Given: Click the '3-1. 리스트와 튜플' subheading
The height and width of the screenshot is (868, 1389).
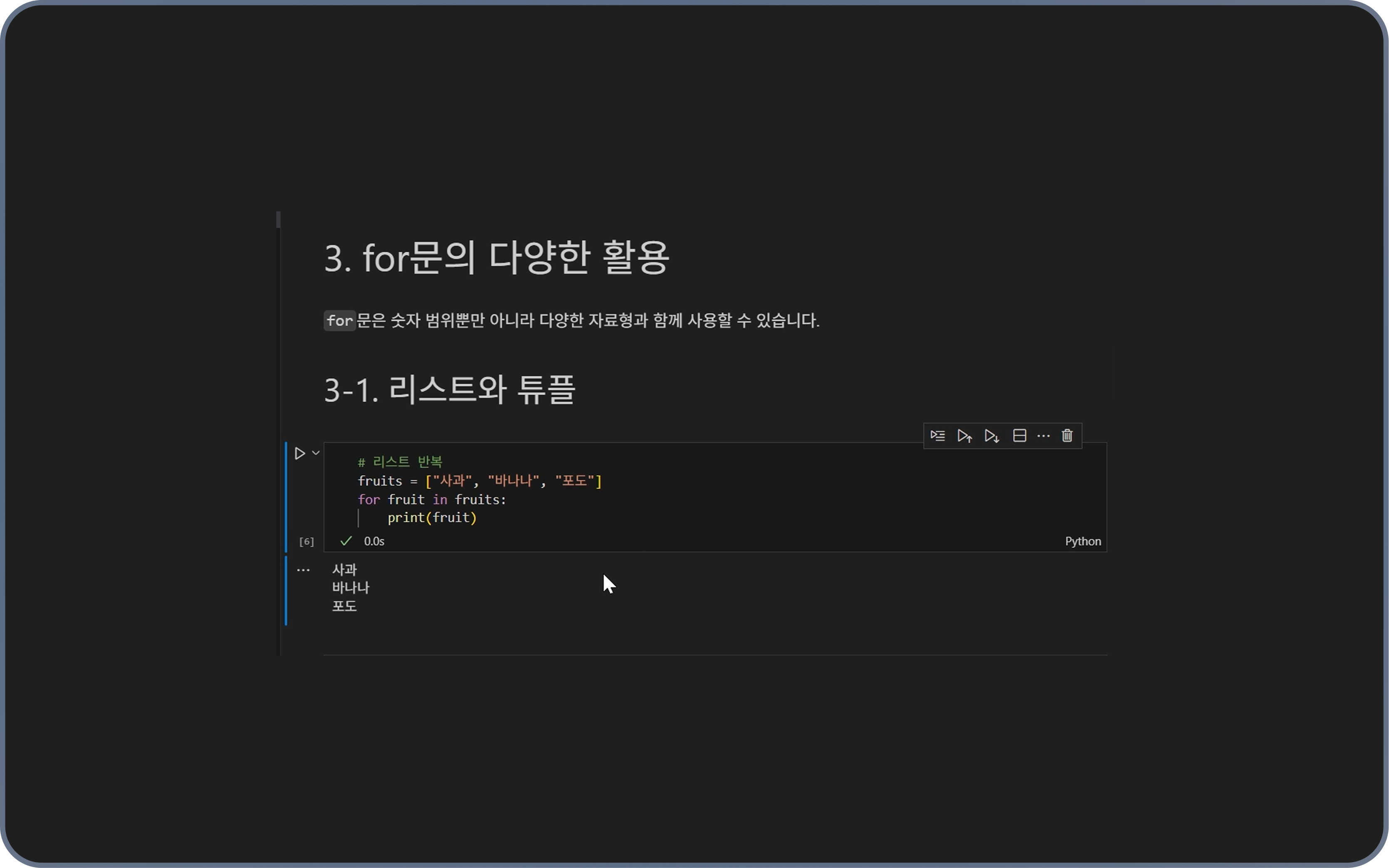Looking at the screenshot, I should pos(449,390).
